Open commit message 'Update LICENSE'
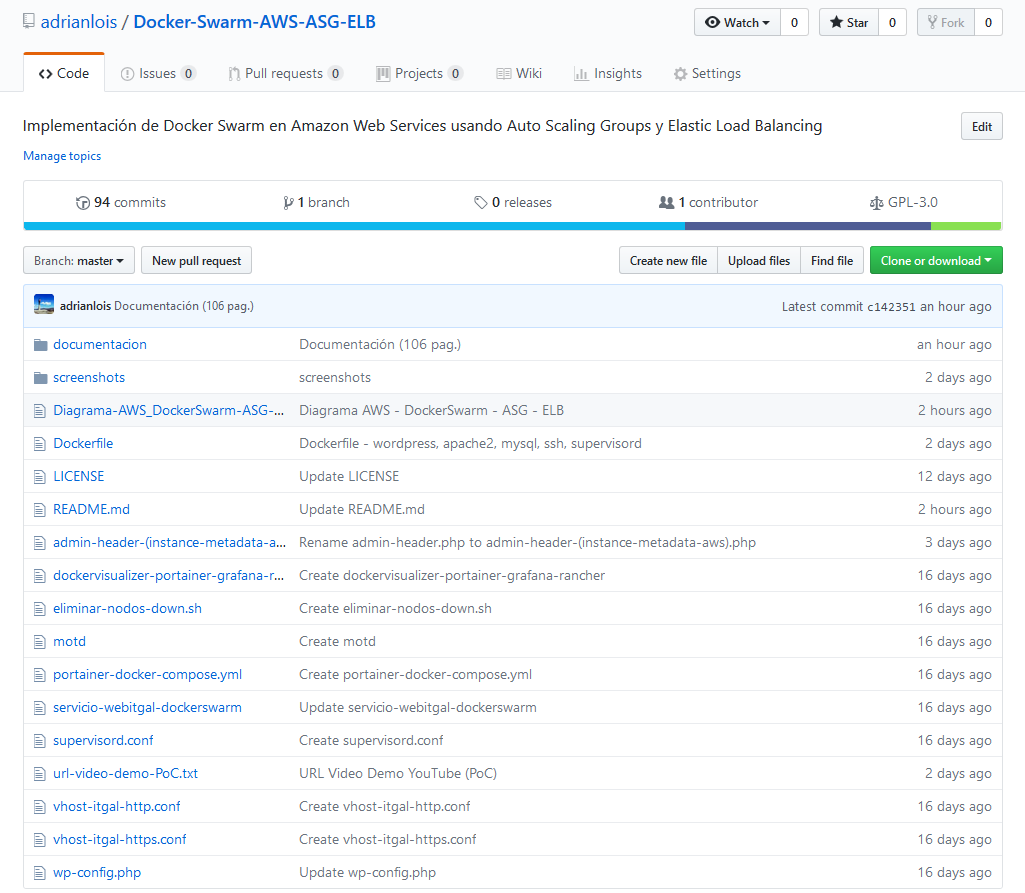This screenshot has height=893, width=1025. click(349, 477)
